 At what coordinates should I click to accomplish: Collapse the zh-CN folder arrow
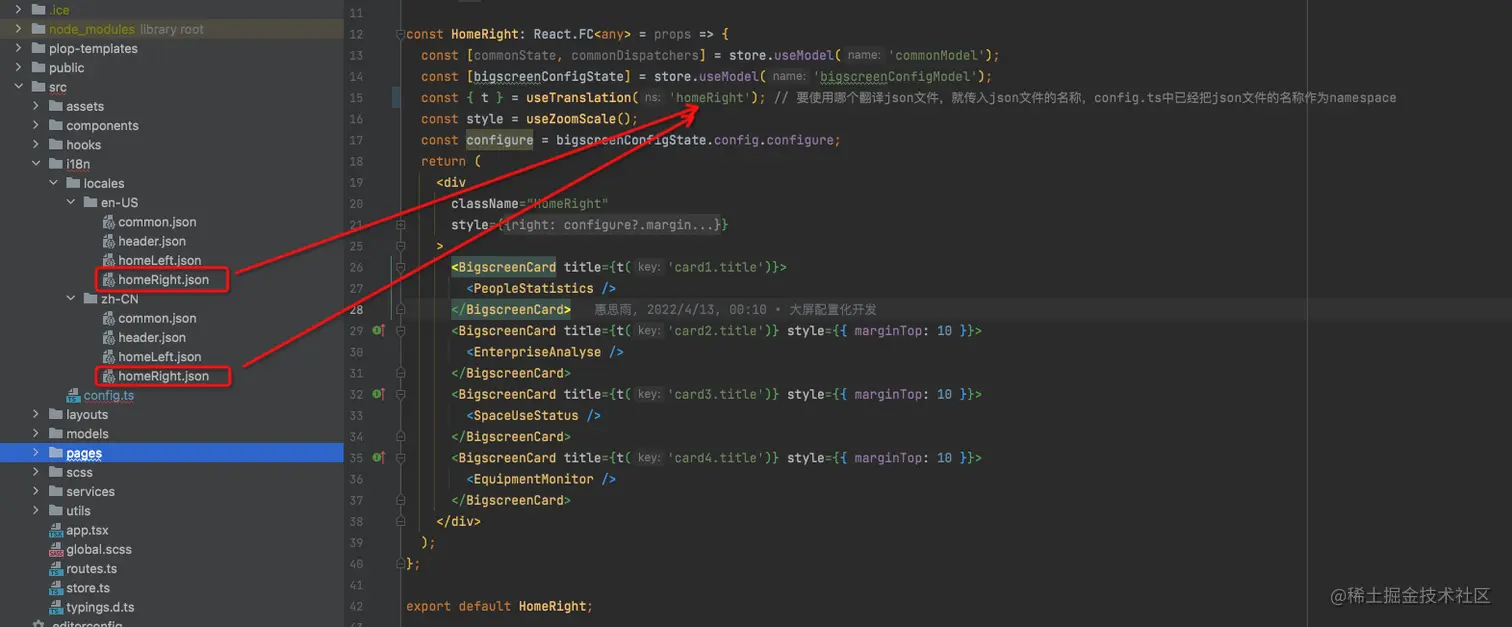coord(70,299)
